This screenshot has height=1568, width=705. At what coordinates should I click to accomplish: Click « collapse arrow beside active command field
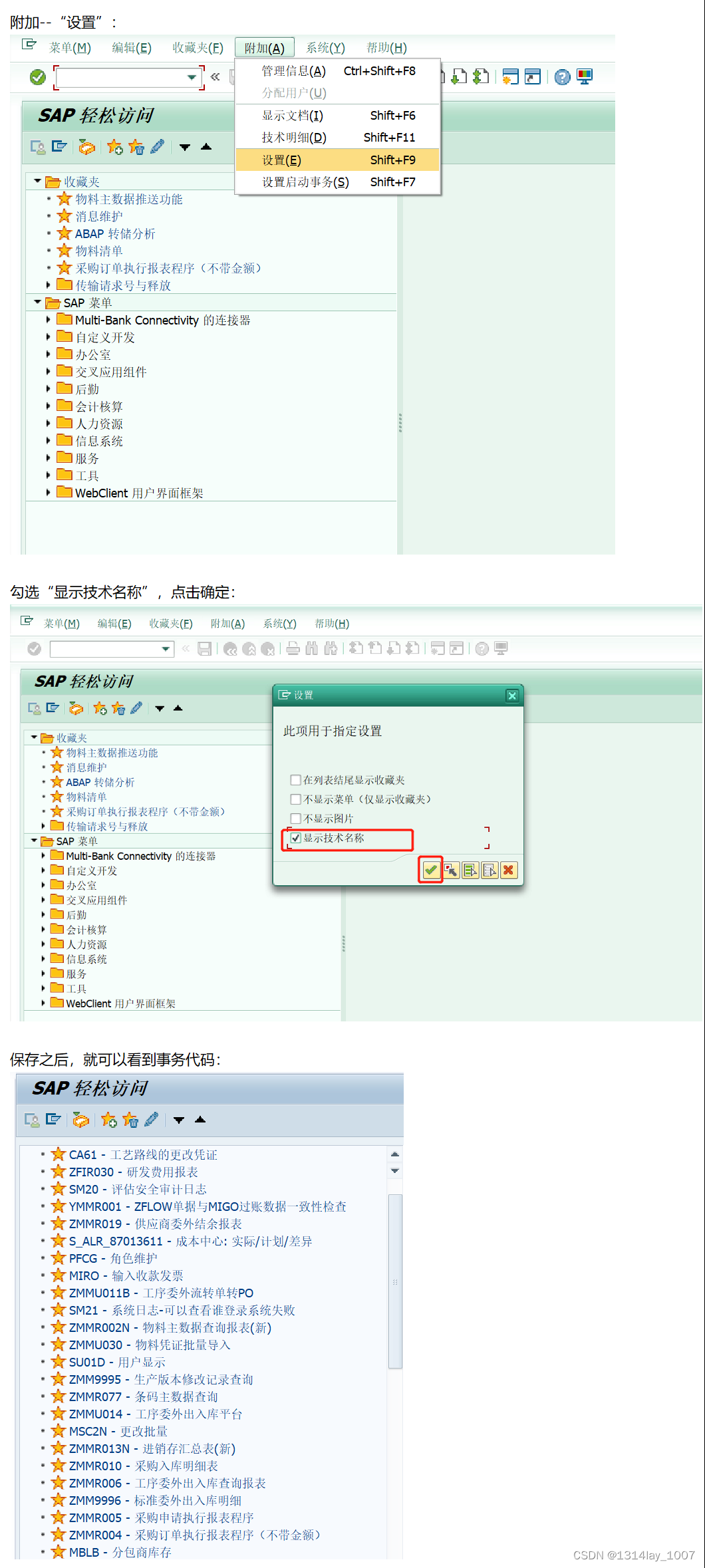click(x=215, y=77)
